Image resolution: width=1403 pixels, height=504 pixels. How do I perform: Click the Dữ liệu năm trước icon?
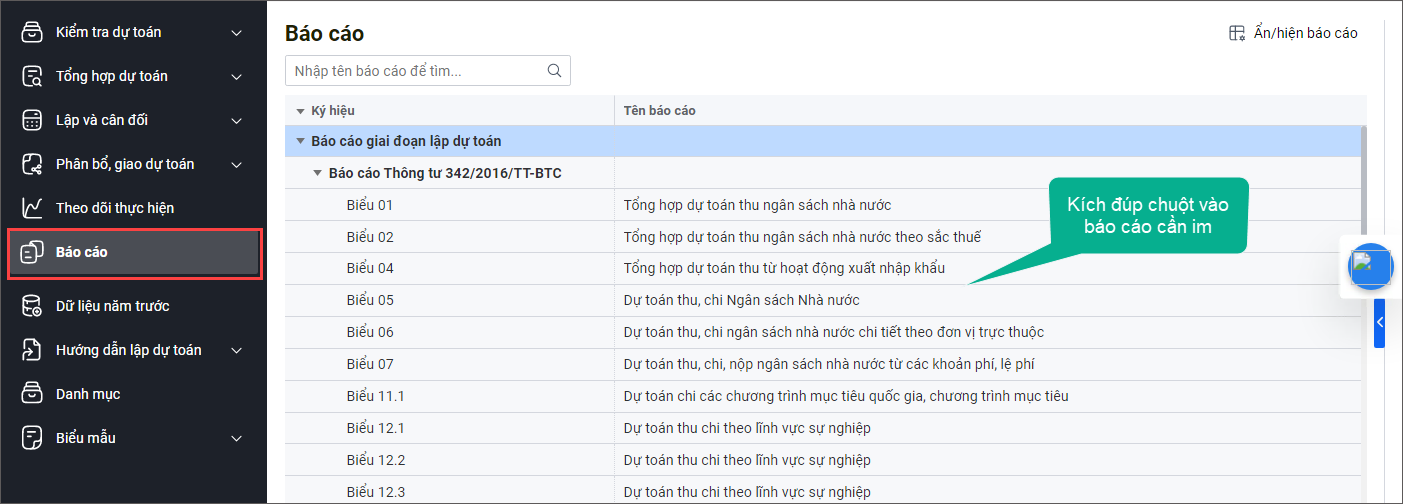[x=33, y=306]
